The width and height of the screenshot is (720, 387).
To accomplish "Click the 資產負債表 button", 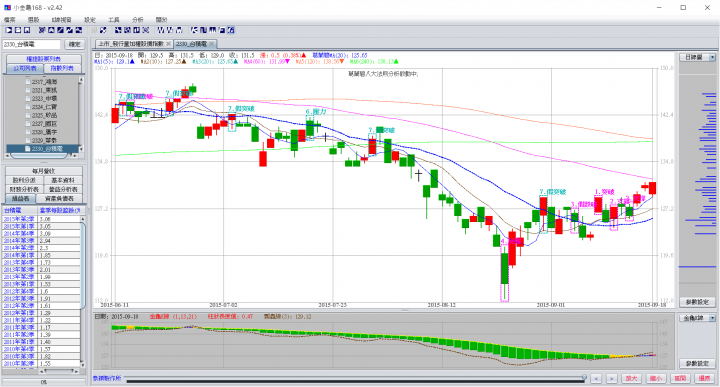I will click(59, 198).
